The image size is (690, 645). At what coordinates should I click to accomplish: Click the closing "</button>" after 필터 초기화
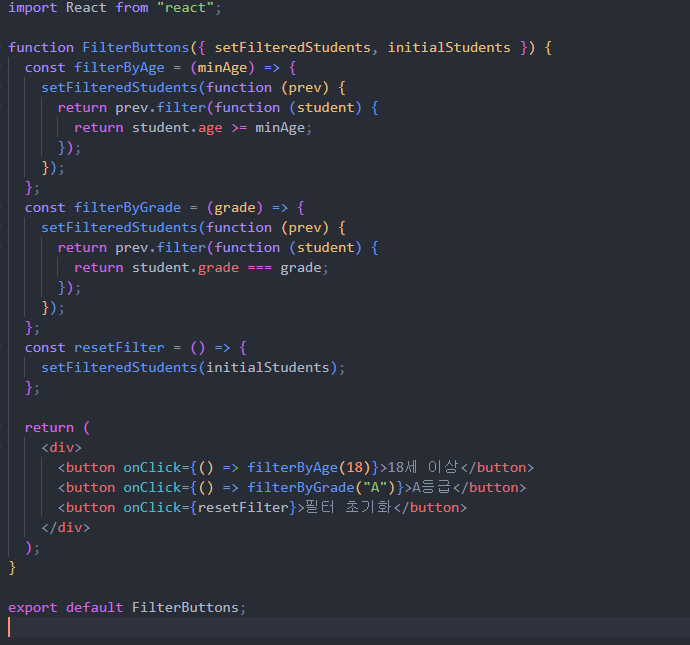[x=430, y=507]
